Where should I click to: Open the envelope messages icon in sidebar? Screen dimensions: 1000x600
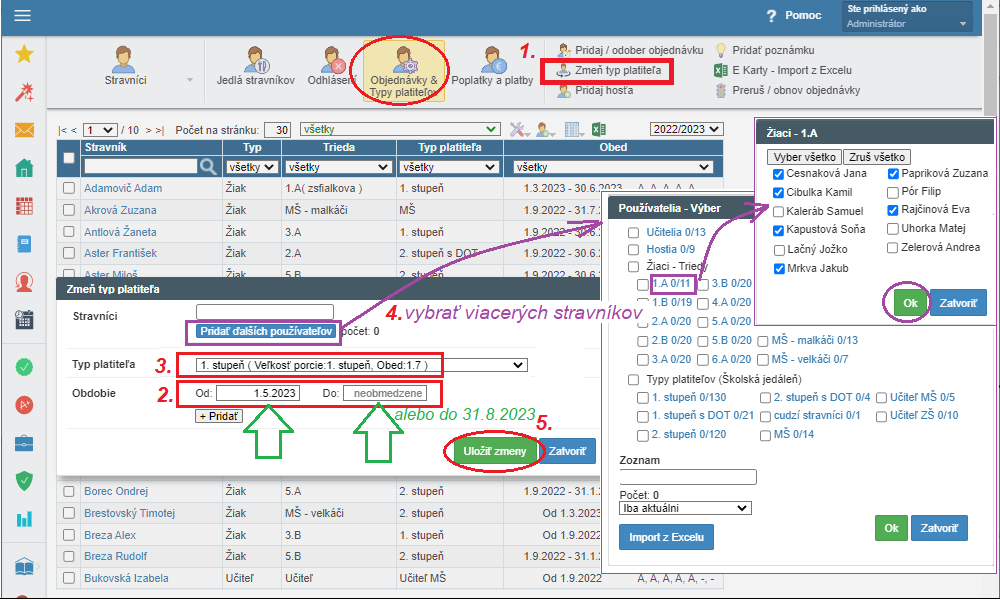point(24,130)
